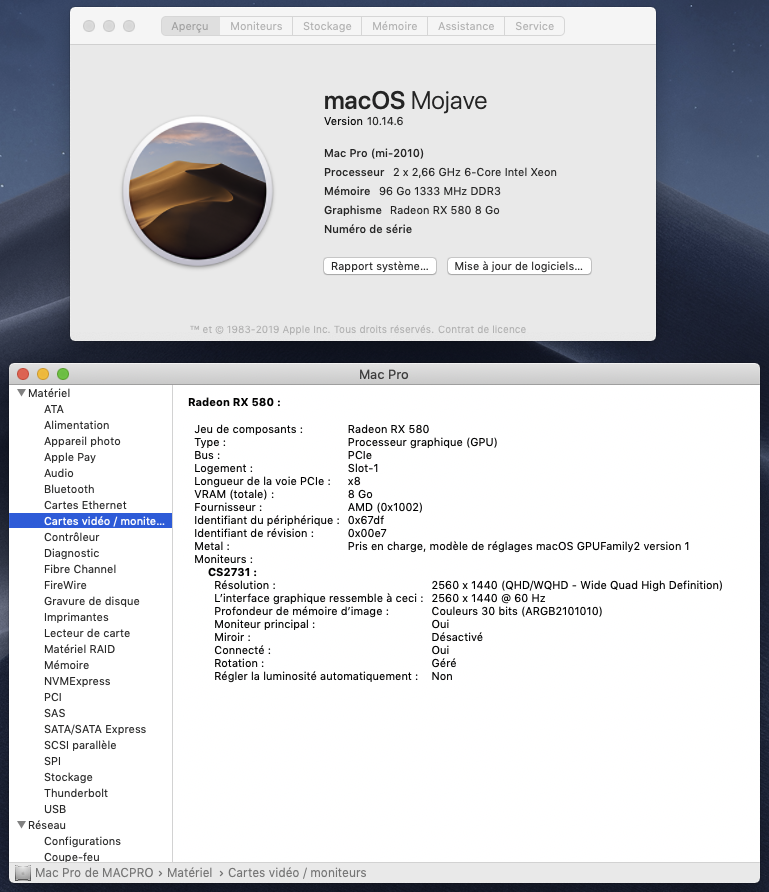Click Cartes vidéo / moniteurs path segment
This screenshot has width=769, height=892.
pyautogui.click(x=297, y=872)
